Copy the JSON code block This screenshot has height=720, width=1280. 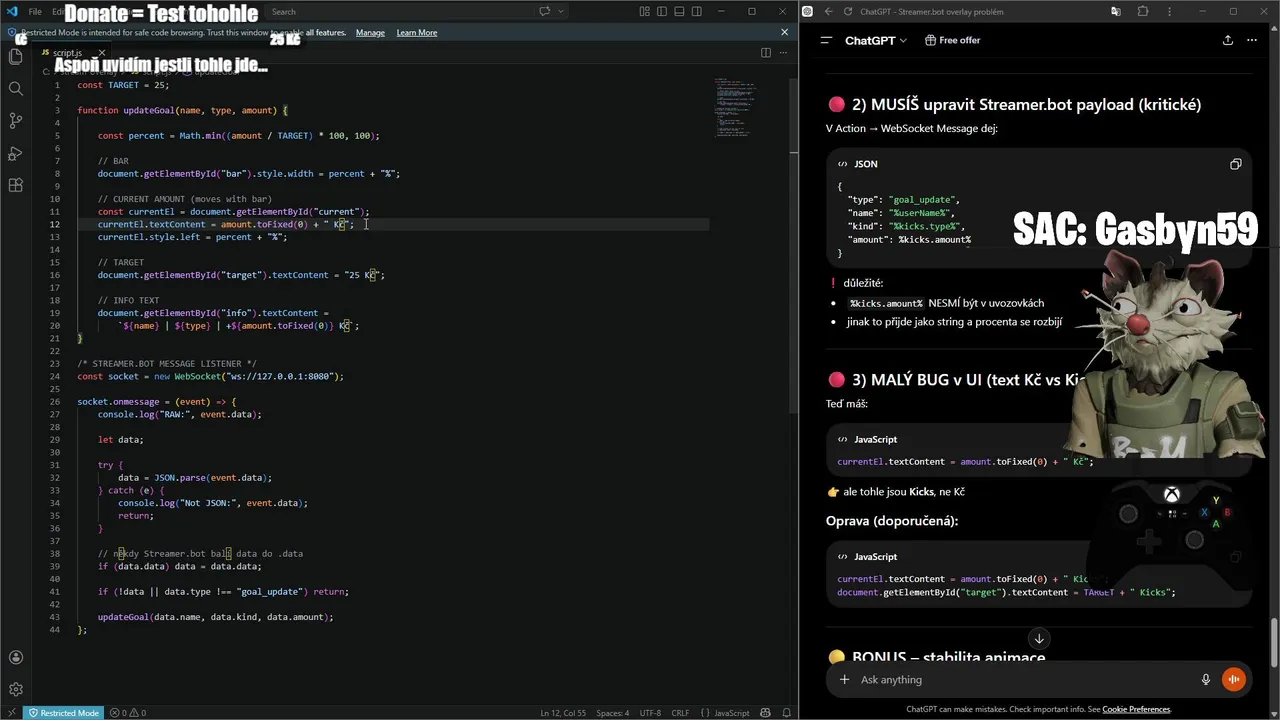pyautogui.click(x=1235, y=164)
